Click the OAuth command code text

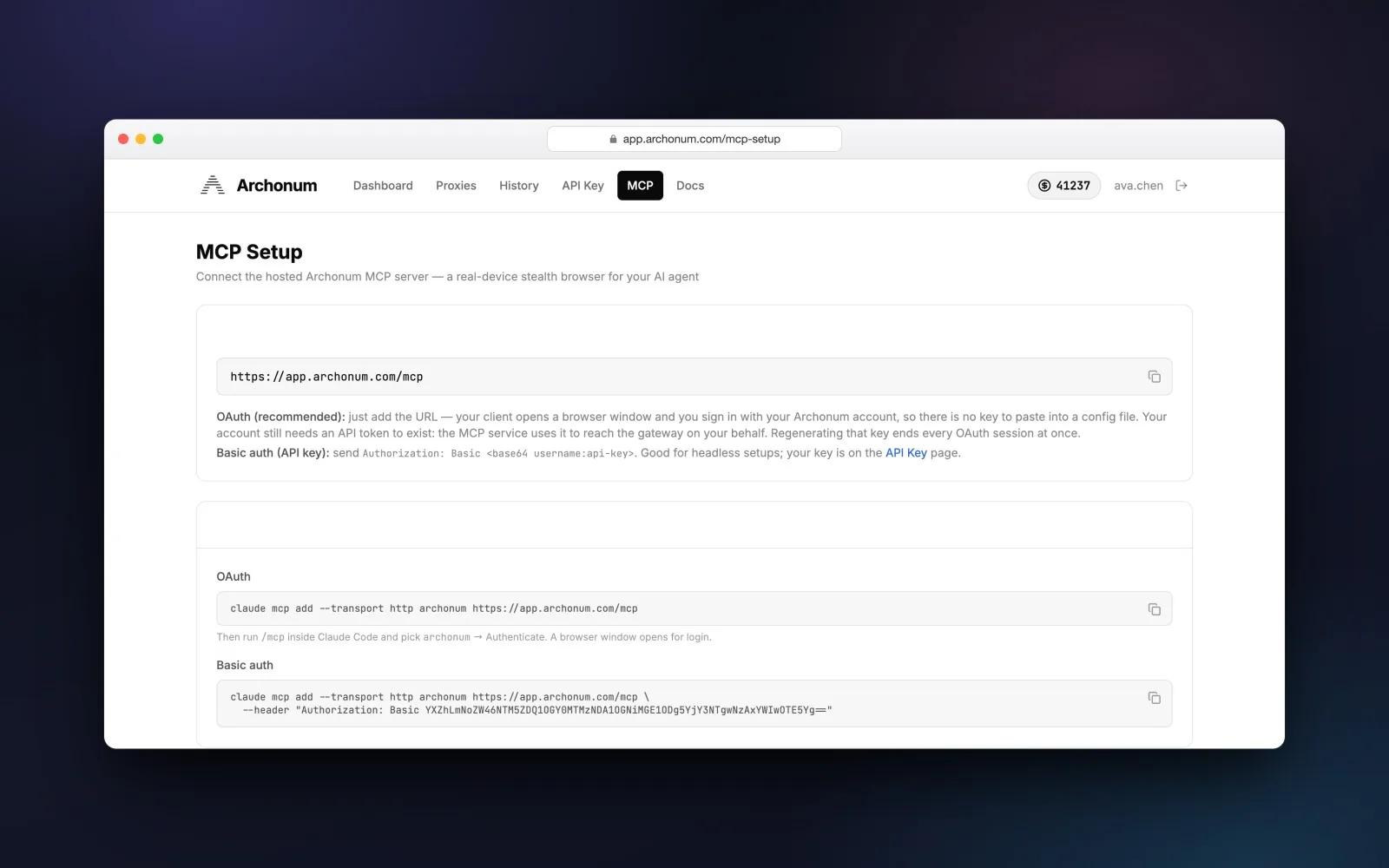434,609
